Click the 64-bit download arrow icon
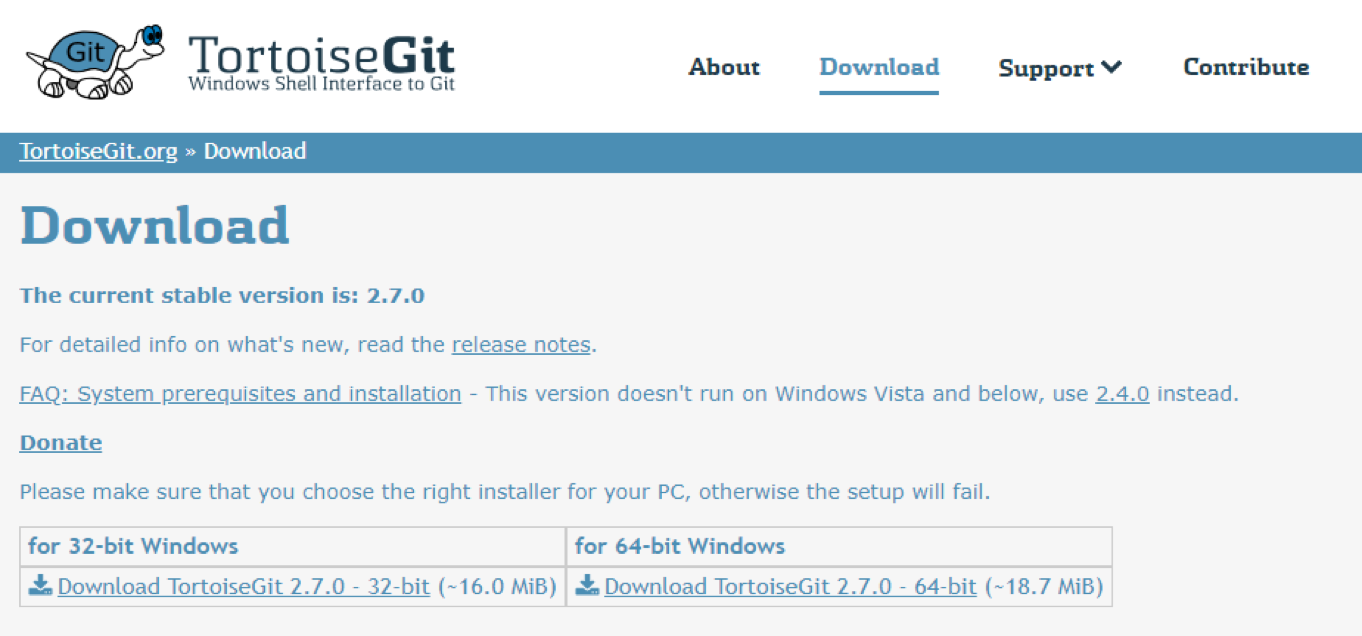 pyautogui.click(x=587, y=585)
